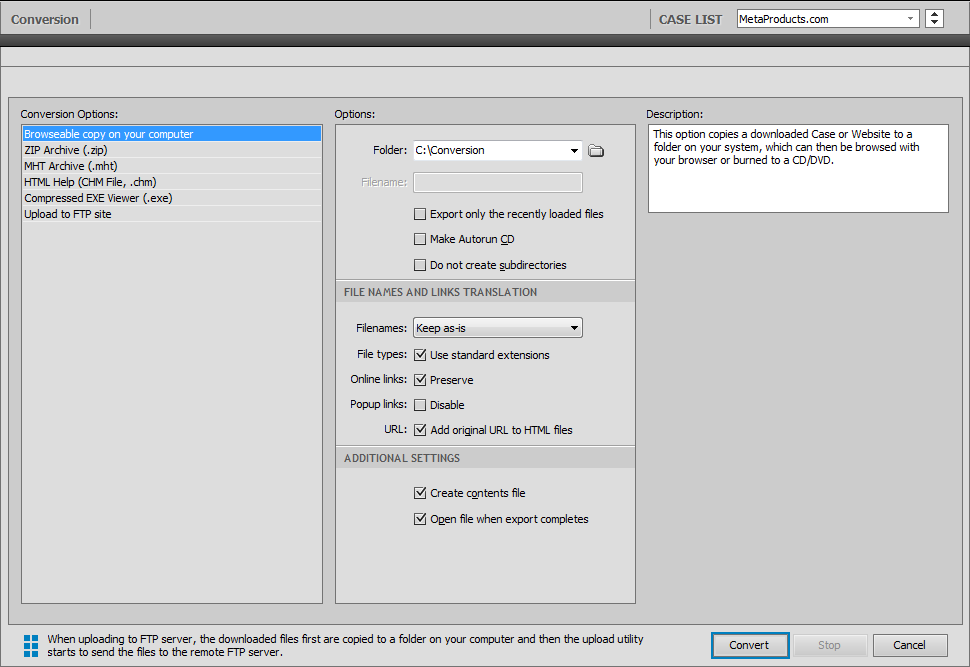Enable Export only recently loaded files
The image size is (970, 667).
(x=420, y=214)
